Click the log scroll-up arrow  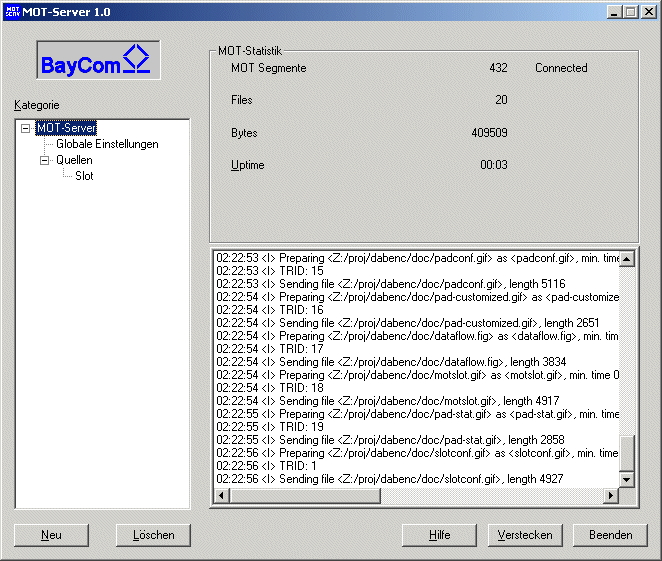coord(627,259)
